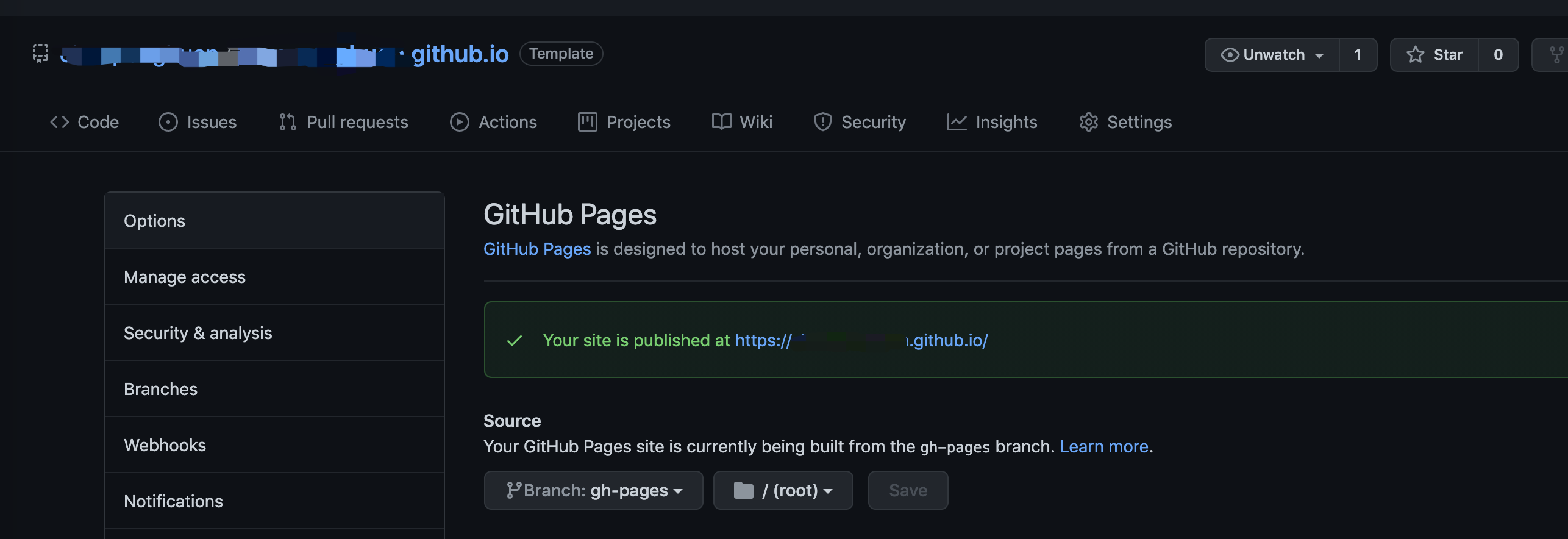Click the repository template icon beside the repo name
The image size is (1568, 539).
(40, 54)
